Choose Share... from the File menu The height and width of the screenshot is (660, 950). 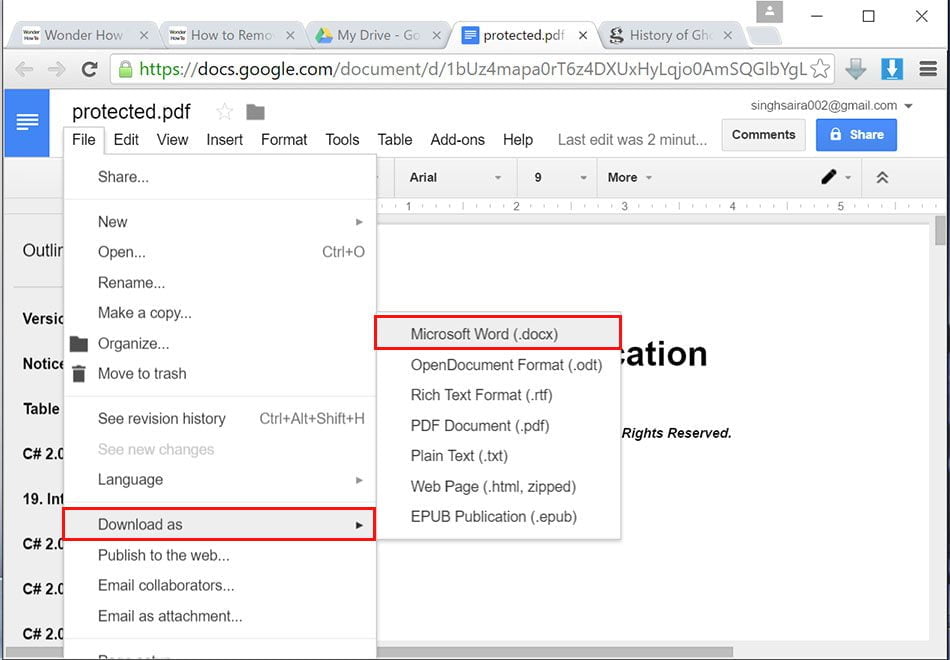point(220,177)
